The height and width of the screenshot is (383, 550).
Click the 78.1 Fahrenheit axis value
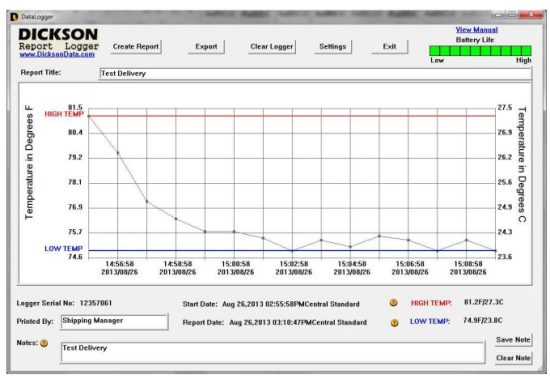(x=75, y=182)
